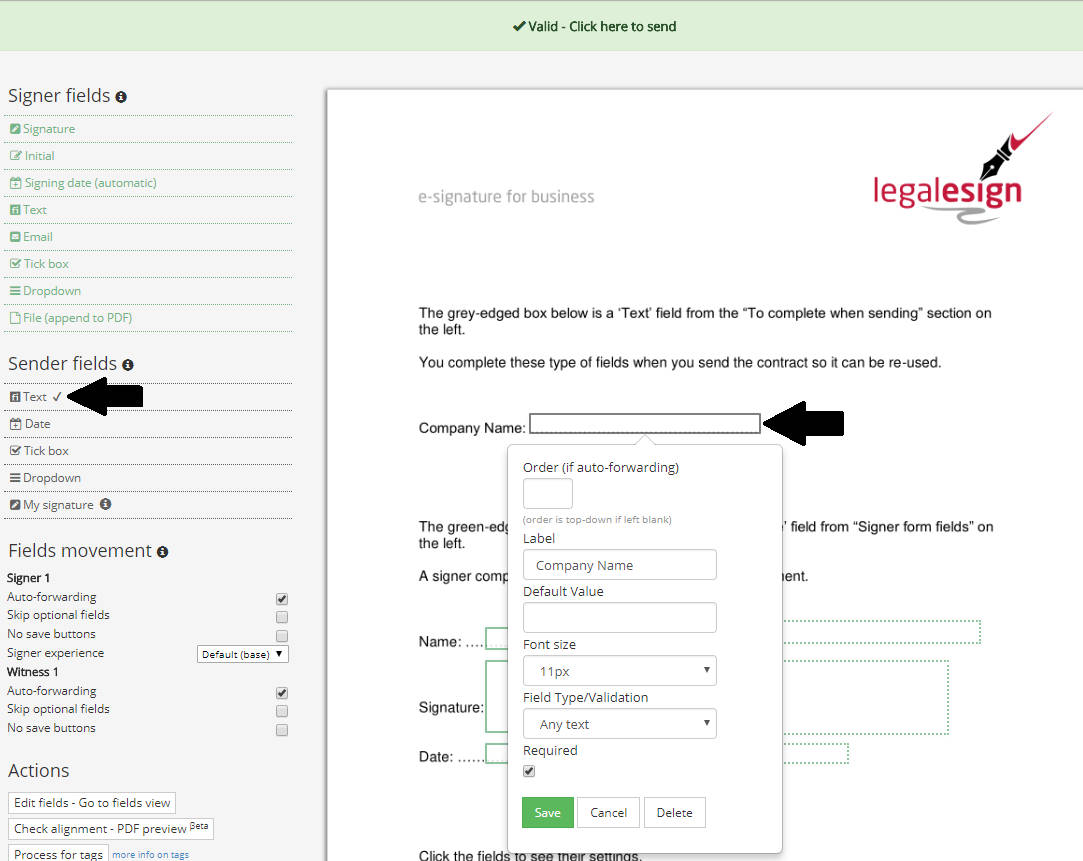
Task: Open the Font size dropdown
Action: (619, 670)
